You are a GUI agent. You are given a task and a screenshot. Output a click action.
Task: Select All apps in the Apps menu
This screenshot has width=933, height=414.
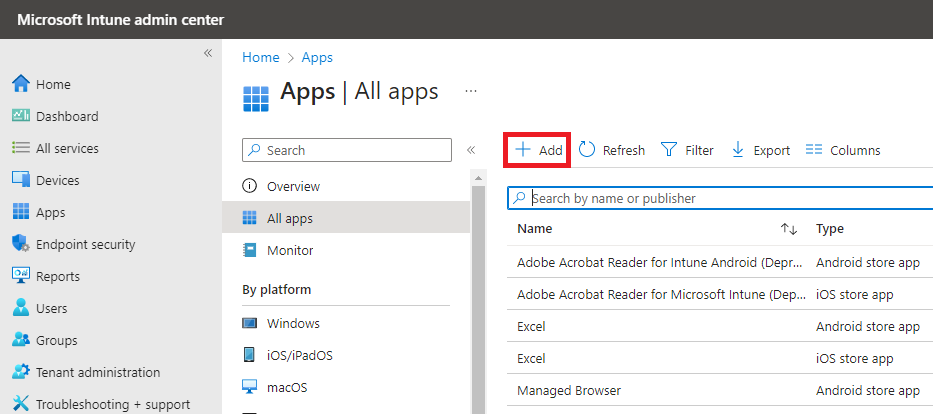point(346,218)
